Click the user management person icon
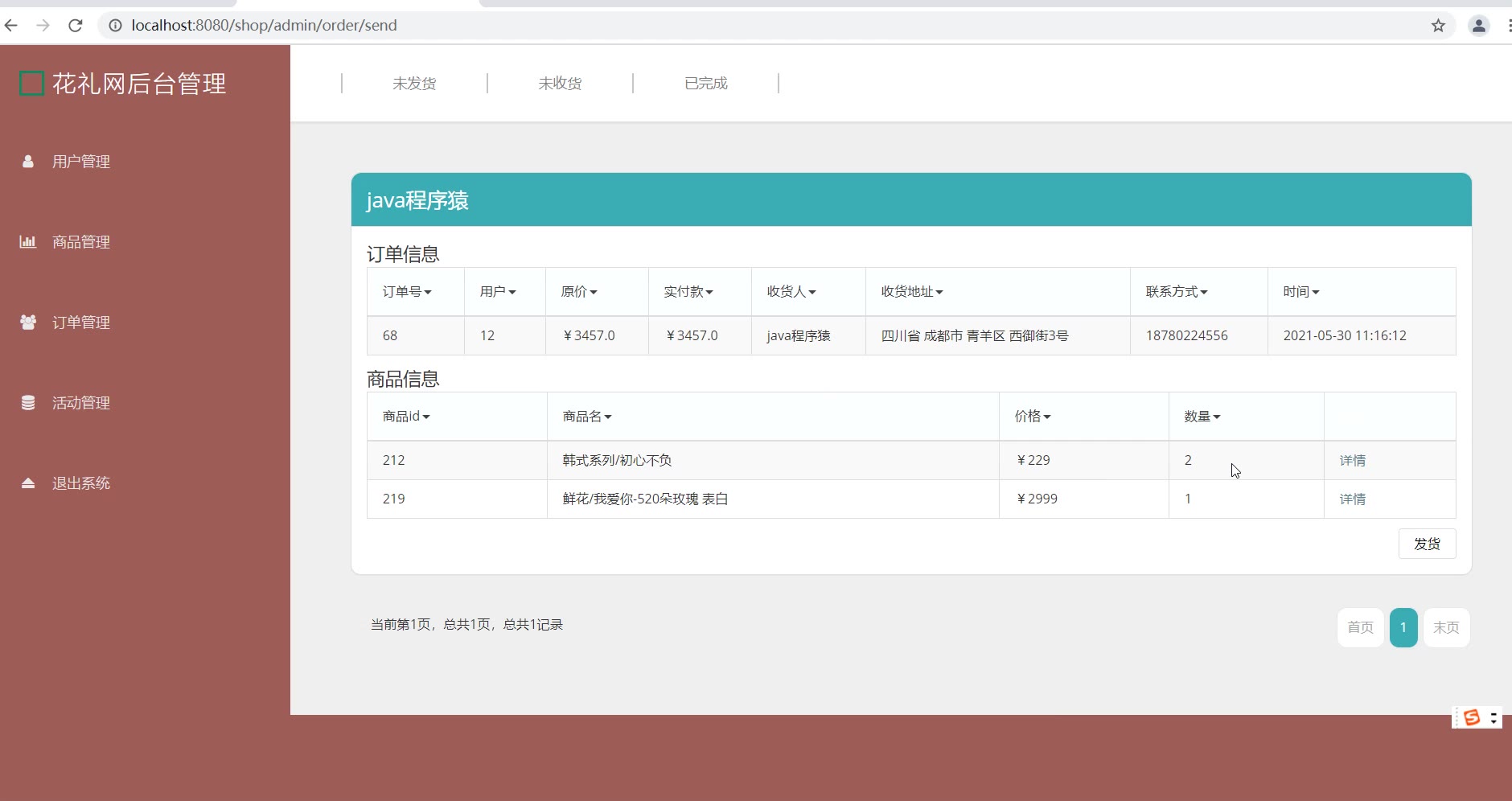Viewport: 1512px width, 801px height. click(28, 162)
